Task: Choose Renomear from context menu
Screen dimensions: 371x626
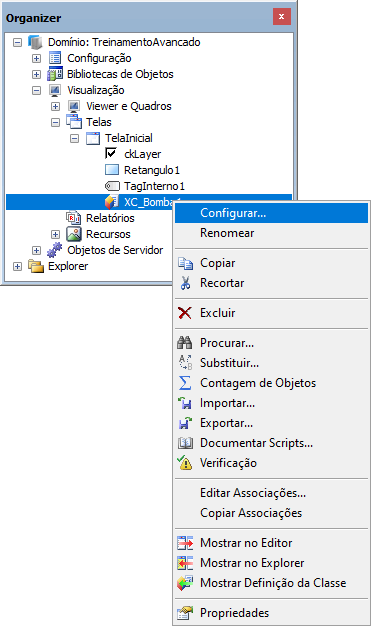Action: coord(272,233)
